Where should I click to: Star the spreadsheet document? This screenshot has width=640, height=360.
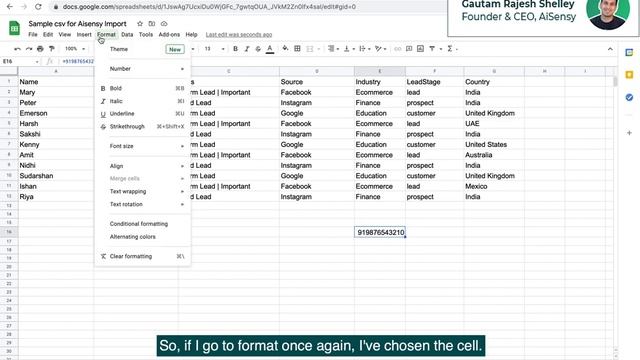(x=140, y=24)
